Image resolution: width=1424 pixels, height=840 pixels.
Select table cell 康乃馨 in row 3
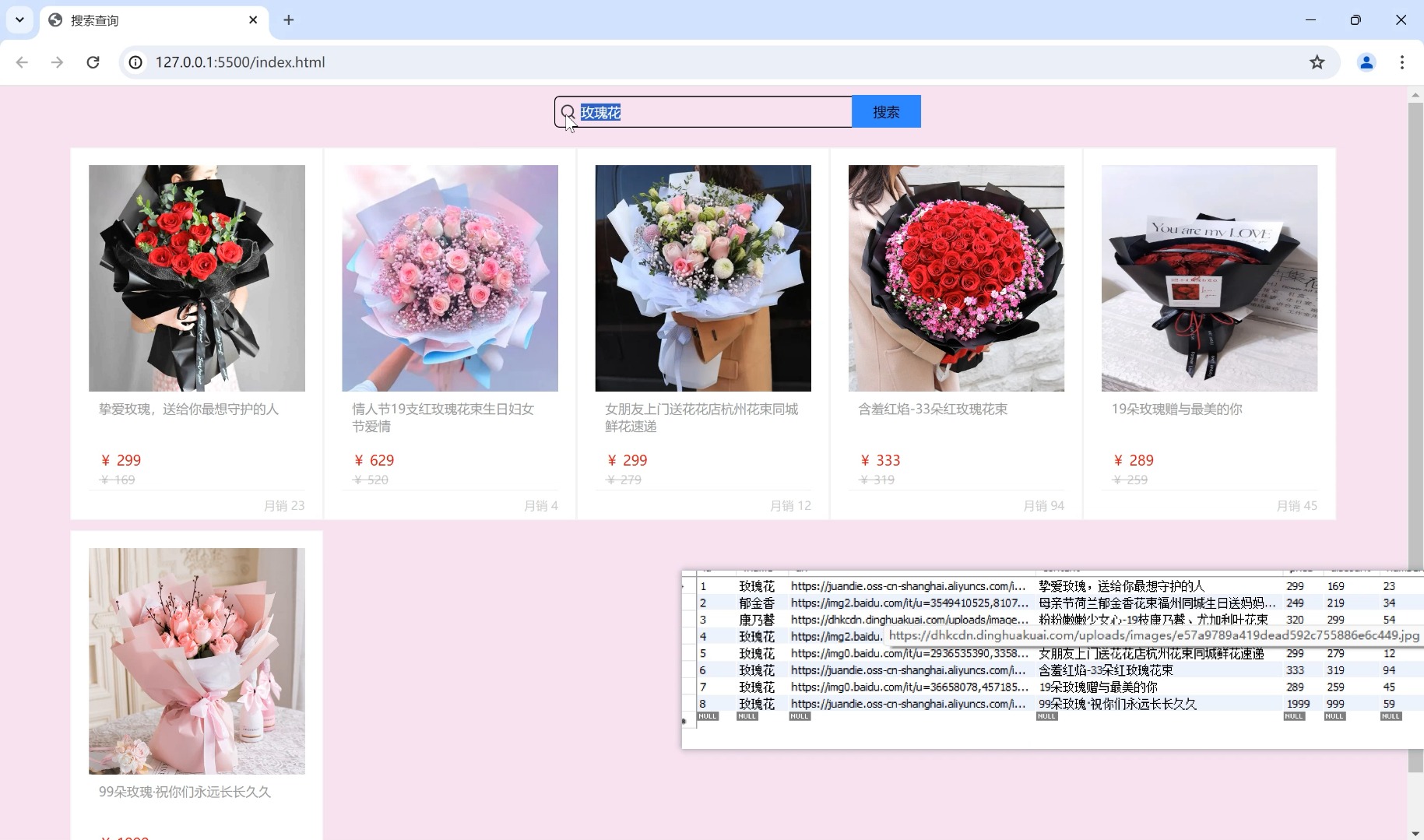[757, 620]
